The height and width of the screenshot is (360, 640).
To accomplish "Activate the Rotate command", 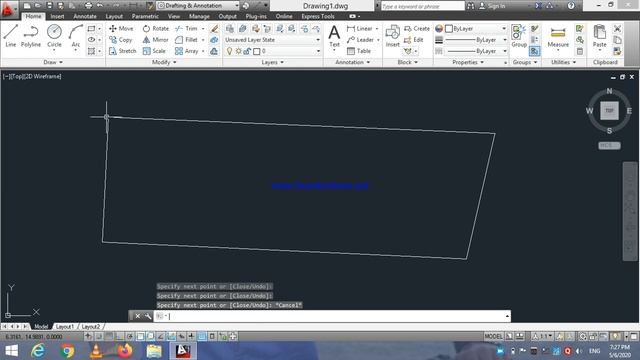I will click(156, 29).
